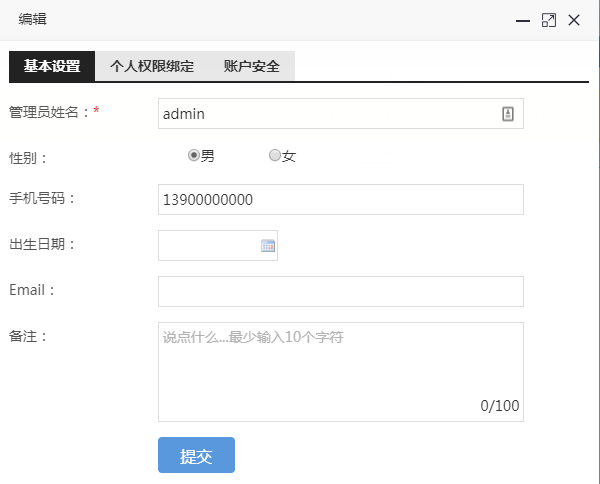
Task: Switch to the 个人权限绑定 tab
Action: [152, 66]
